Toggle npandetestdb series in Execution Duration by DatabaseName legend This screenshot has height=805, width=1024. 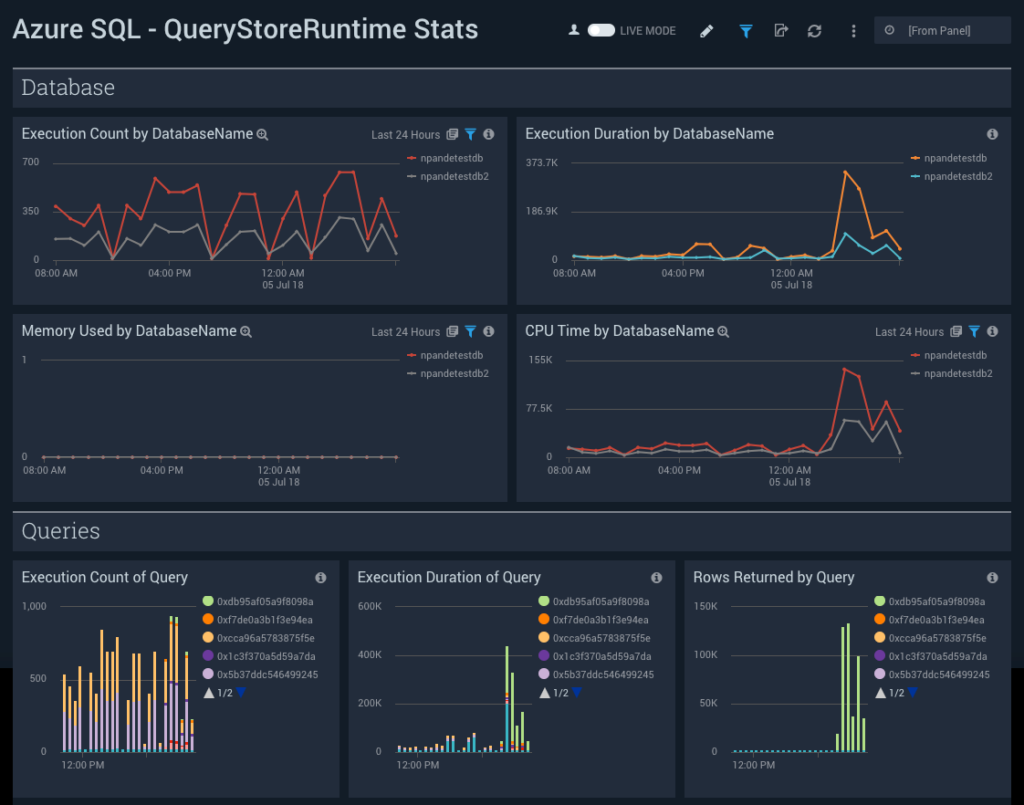[948, 158]
